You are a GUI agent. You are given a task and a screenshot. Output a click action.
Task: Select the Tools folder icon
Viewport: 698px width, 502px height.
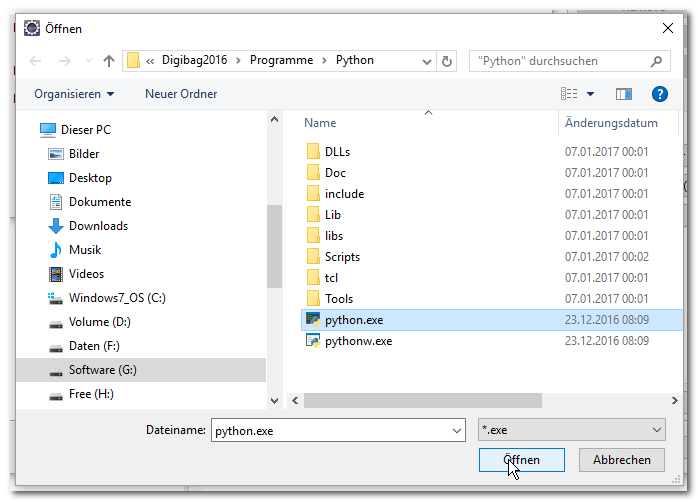click(313, 298)
